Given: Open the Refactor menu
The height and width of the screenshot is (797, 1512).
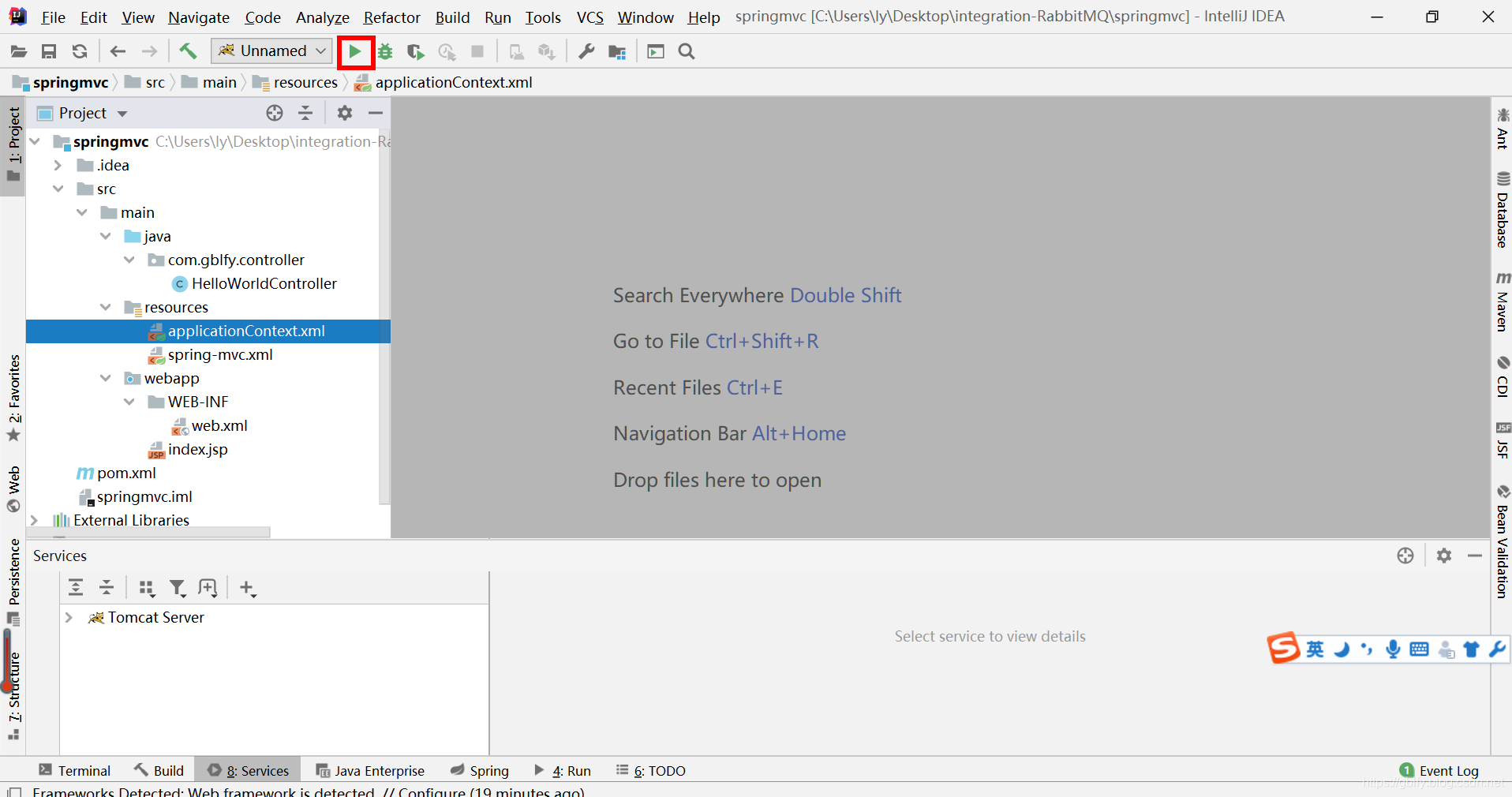Looking at the screenshot, I should click(x=391, y=17).
